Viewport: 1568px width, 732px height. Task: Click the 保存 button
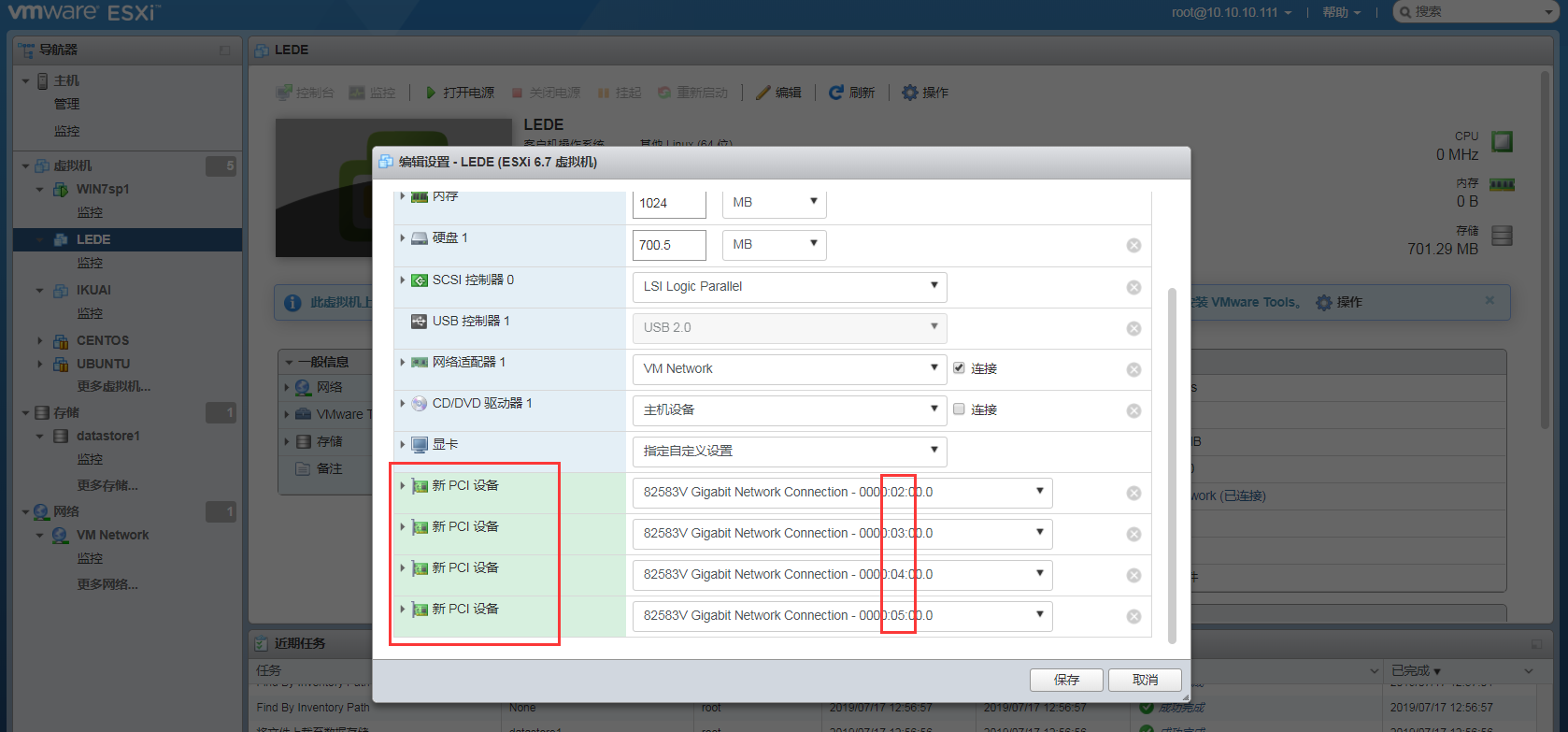pyautogui.click(x=1066, y=680)
